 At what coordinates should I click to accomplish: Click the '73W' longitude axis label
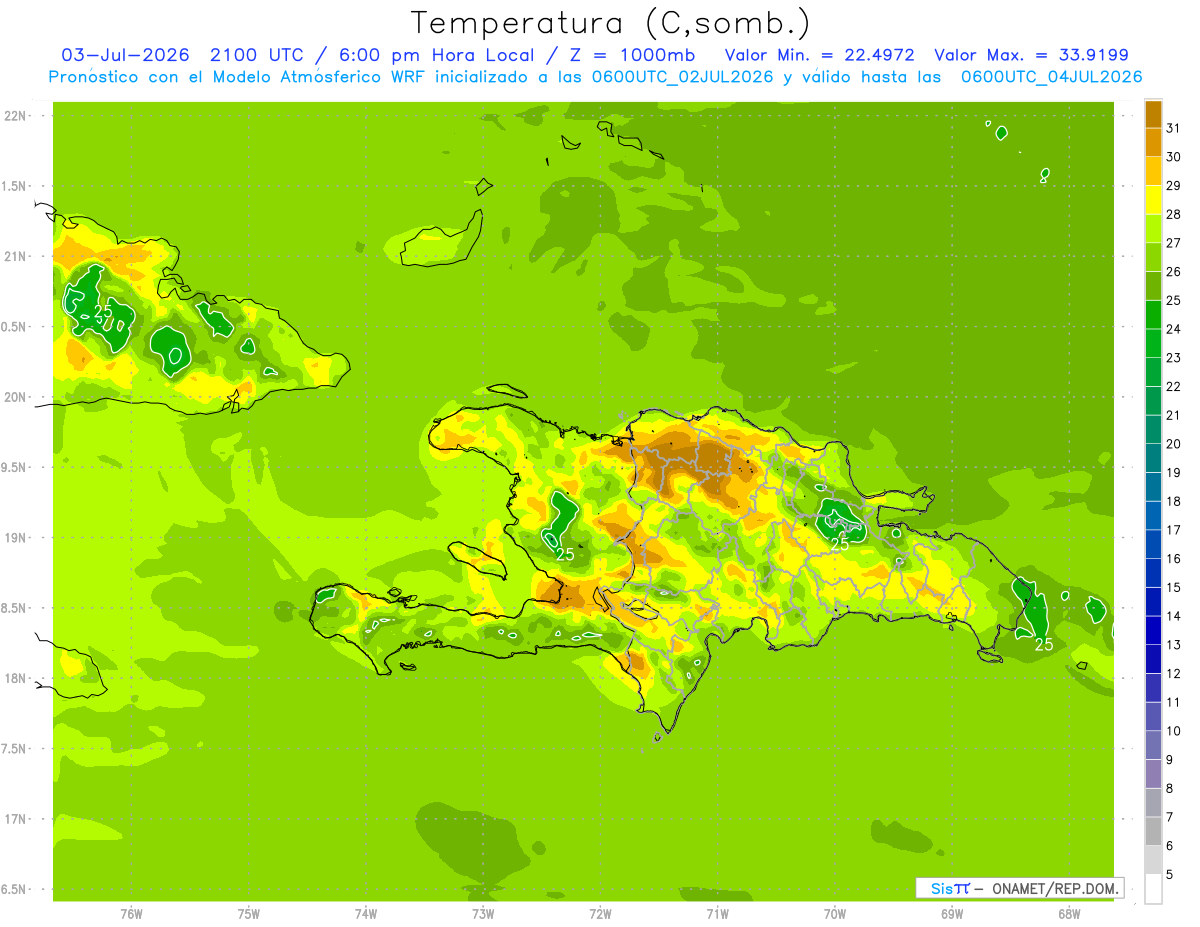(483, 913)
